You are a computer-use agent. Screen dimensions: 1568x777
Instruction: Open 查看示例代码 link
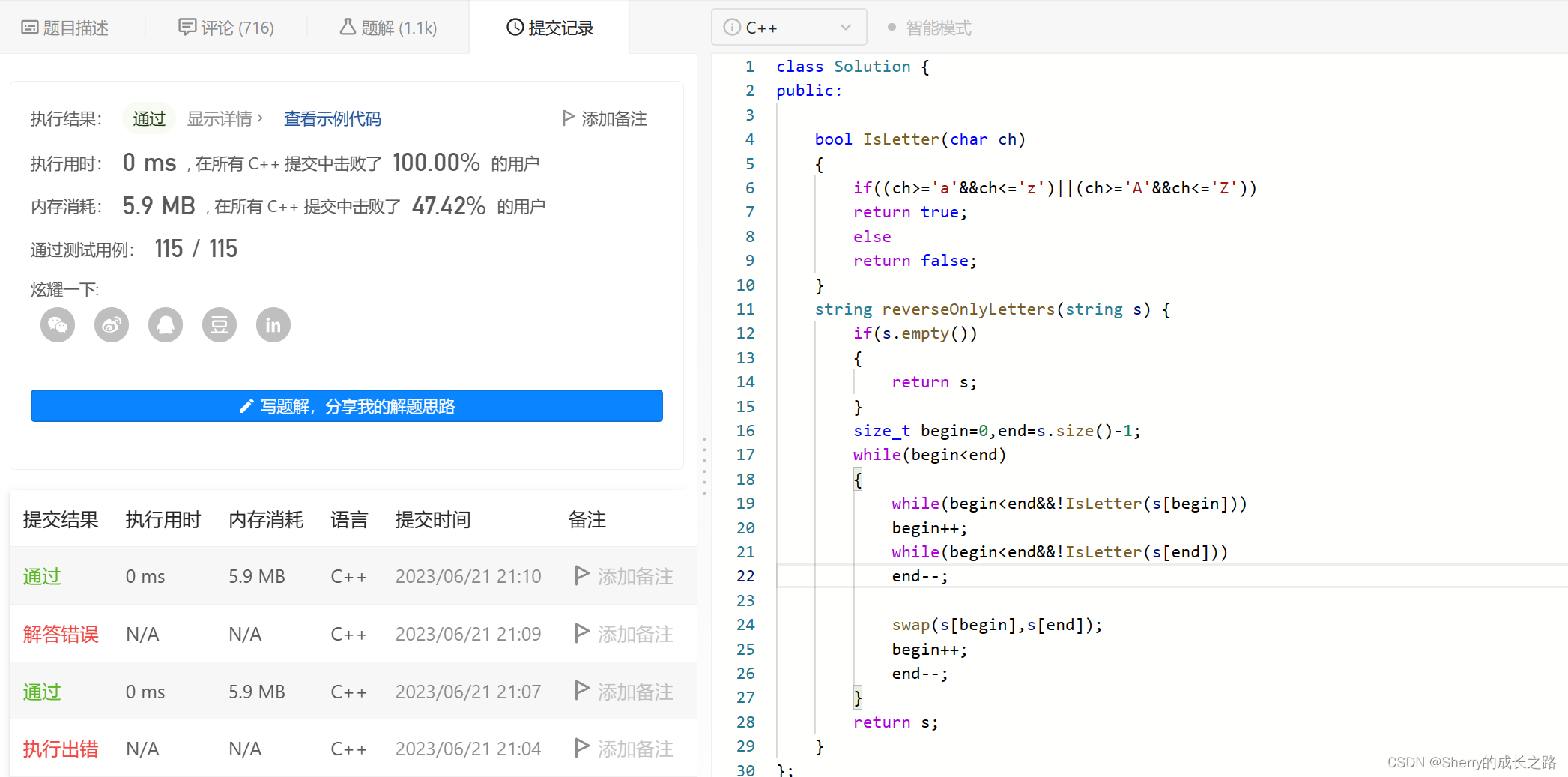coord(333,118)
